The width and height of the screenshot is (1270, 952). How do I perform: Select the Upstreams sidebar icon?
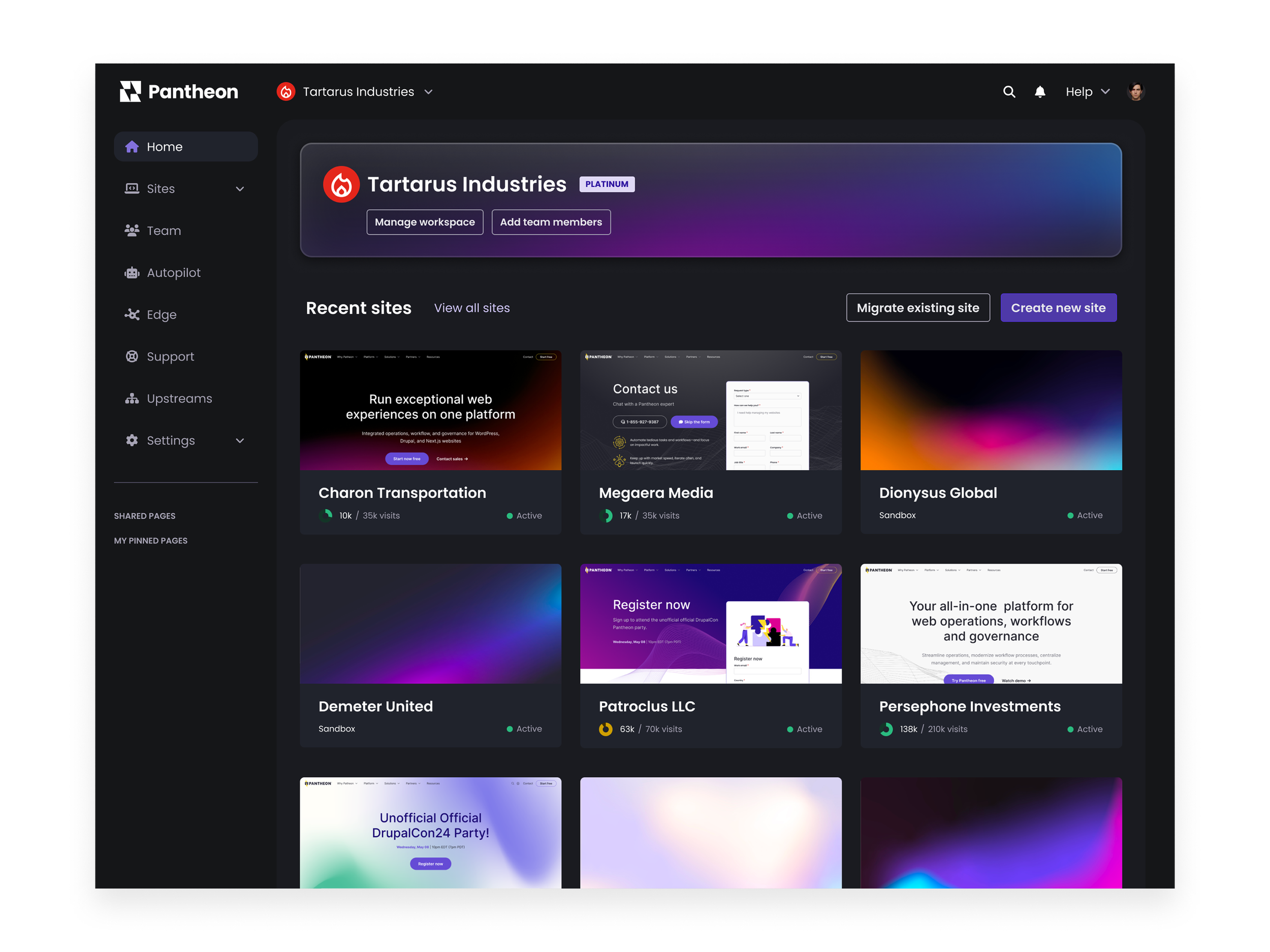[x=133, y=398]
